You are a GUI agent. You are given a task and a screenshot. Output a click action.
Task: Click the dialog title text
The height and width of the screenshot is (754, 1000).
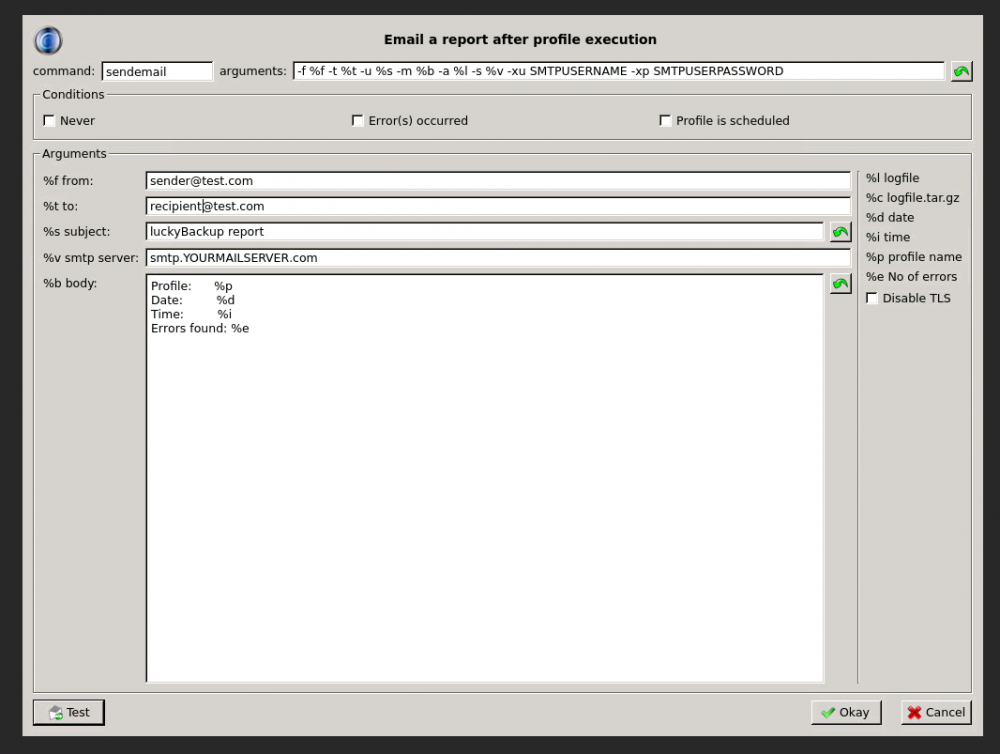[x=520, y=40]
